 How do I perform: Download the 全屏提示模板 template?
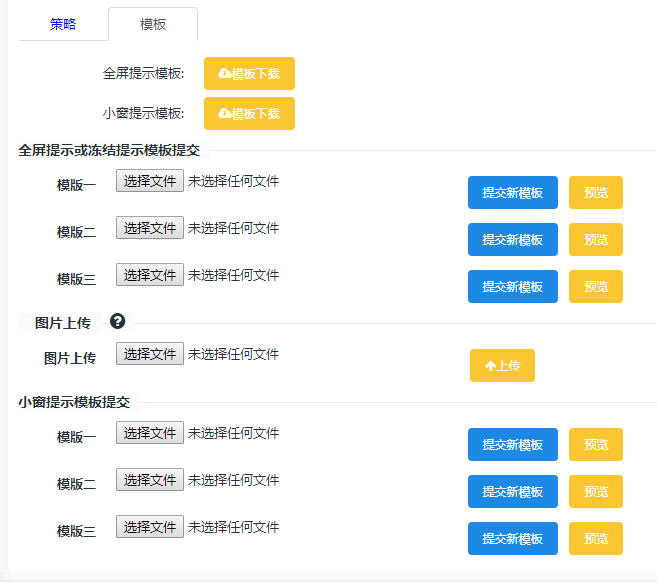[249, 74]
